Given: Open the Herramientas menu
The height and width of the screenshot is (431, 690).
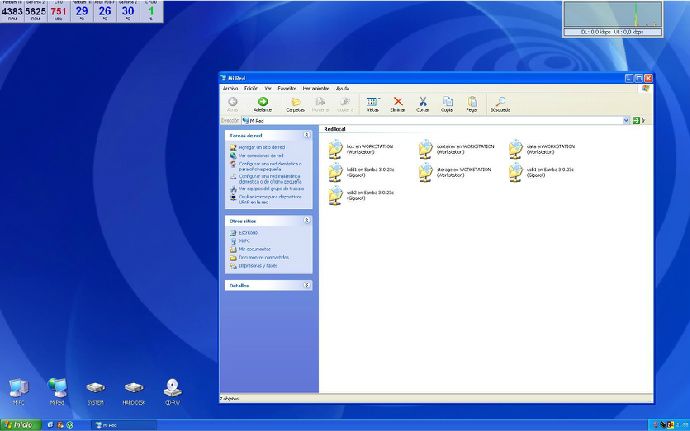Looking at the screenshot, I should tap(316, 88).
